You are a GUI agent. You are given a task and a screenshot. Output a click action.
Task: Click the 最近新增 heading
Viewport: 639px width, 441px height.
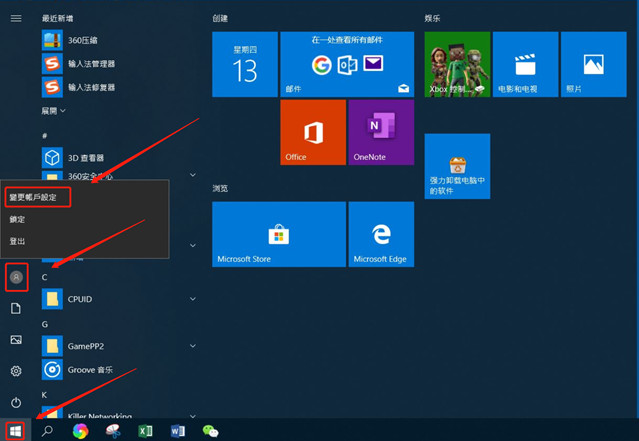point(57,18)
